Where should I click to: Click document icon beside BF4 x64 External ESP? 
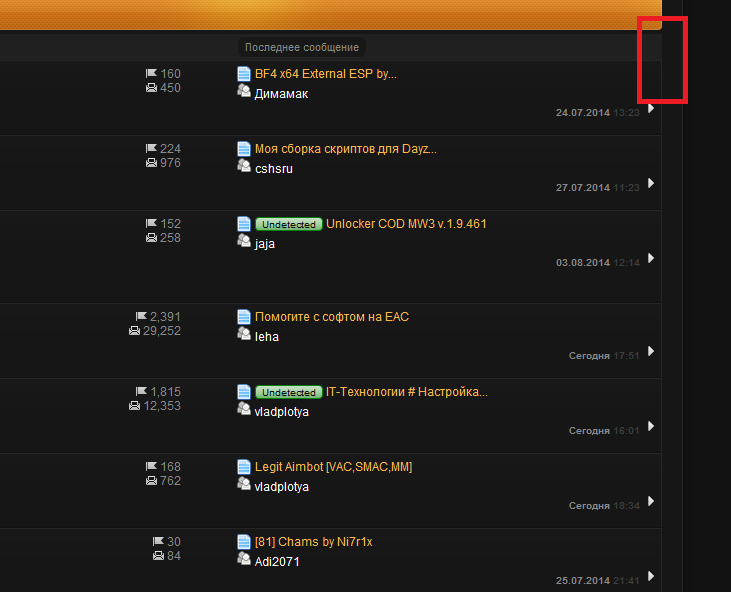244,74
